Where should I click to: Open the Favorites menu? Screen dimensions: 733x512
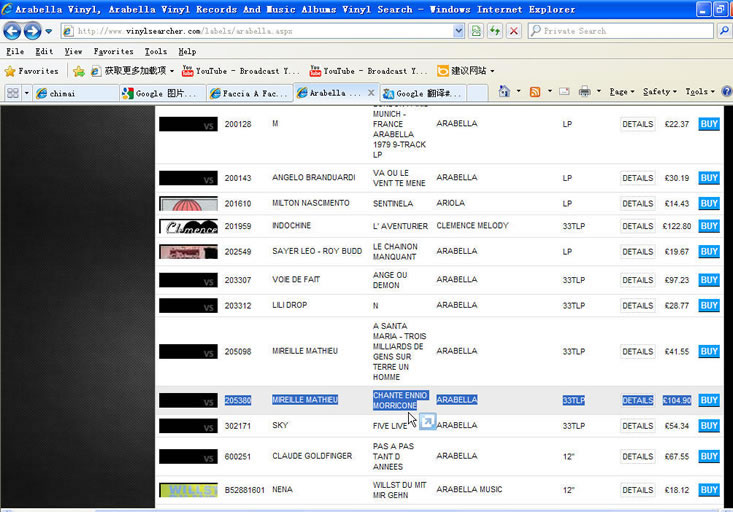pos(113,51)
